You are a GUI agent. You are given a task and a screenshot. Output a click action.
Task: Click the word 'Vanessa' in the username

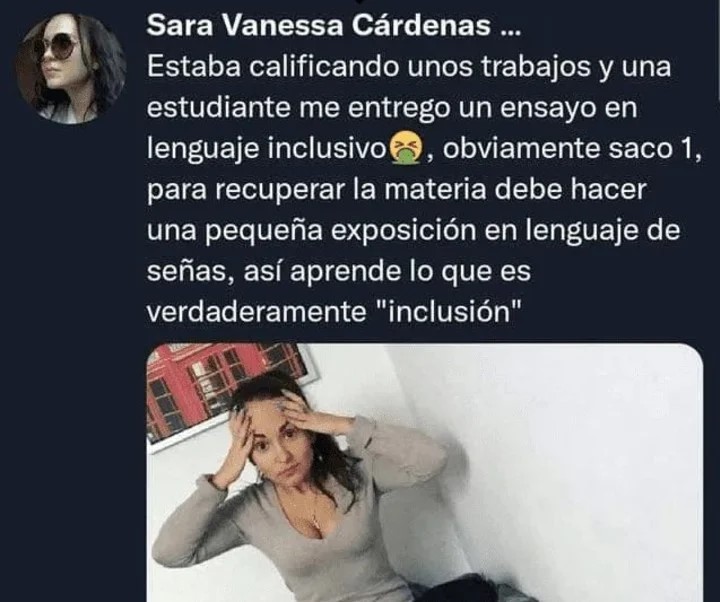pos(285,25)
